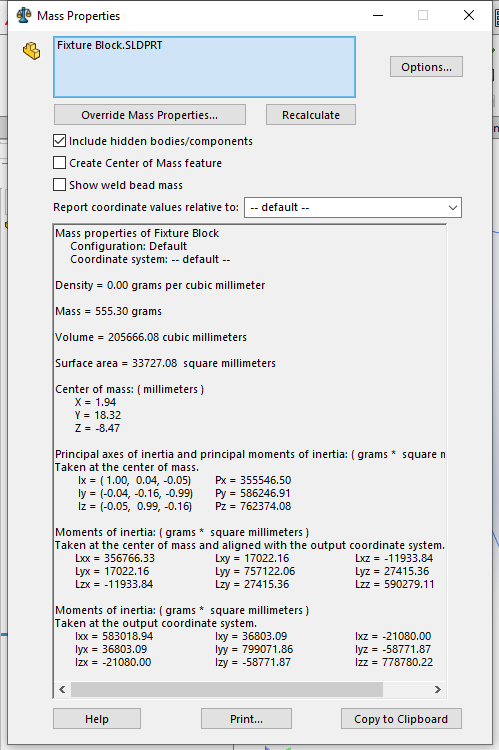
Task: Click the 'Izz = 778780.22' value
Action: point(394,662)
